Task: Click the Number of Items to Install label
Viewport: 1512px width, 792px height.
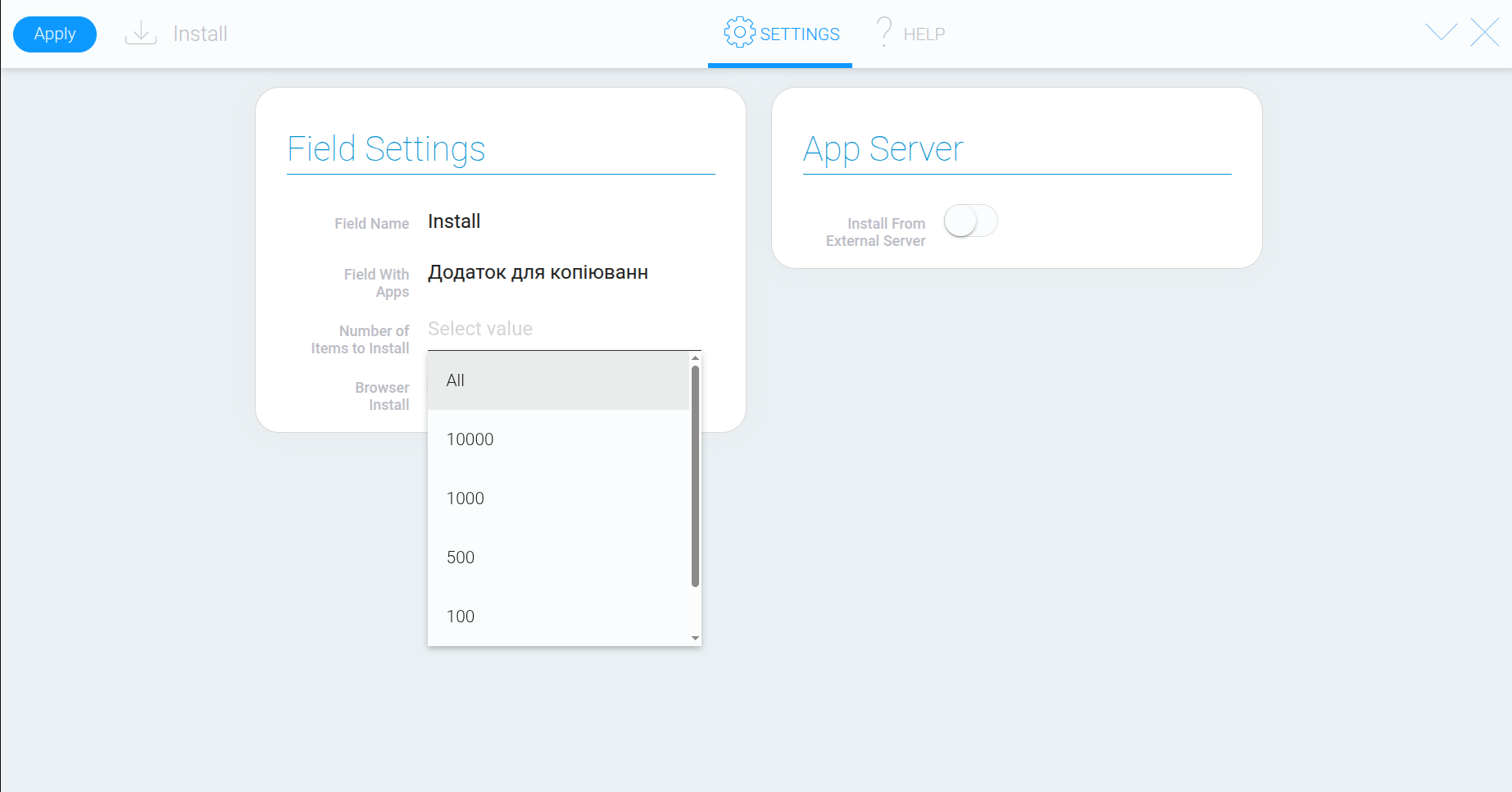Action: tap(360, 339)
